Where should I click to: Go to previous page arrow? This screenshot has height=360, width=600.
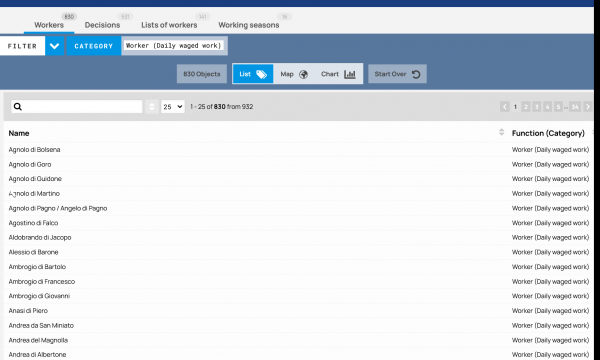(x=504, y=107)
